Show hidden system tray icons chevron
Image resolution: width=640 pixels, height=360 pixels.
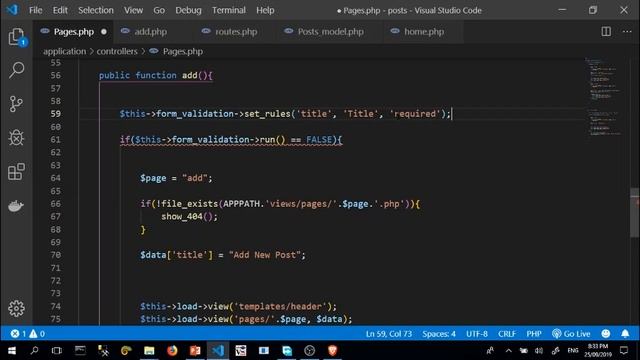(508, 351)
